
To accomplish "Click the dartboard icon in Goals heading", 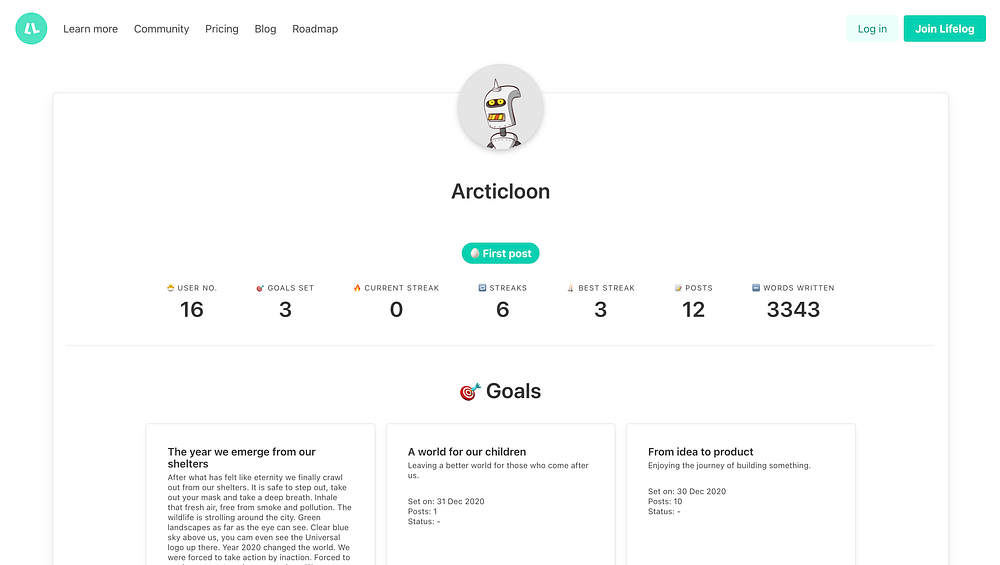I will pos(470,392).
